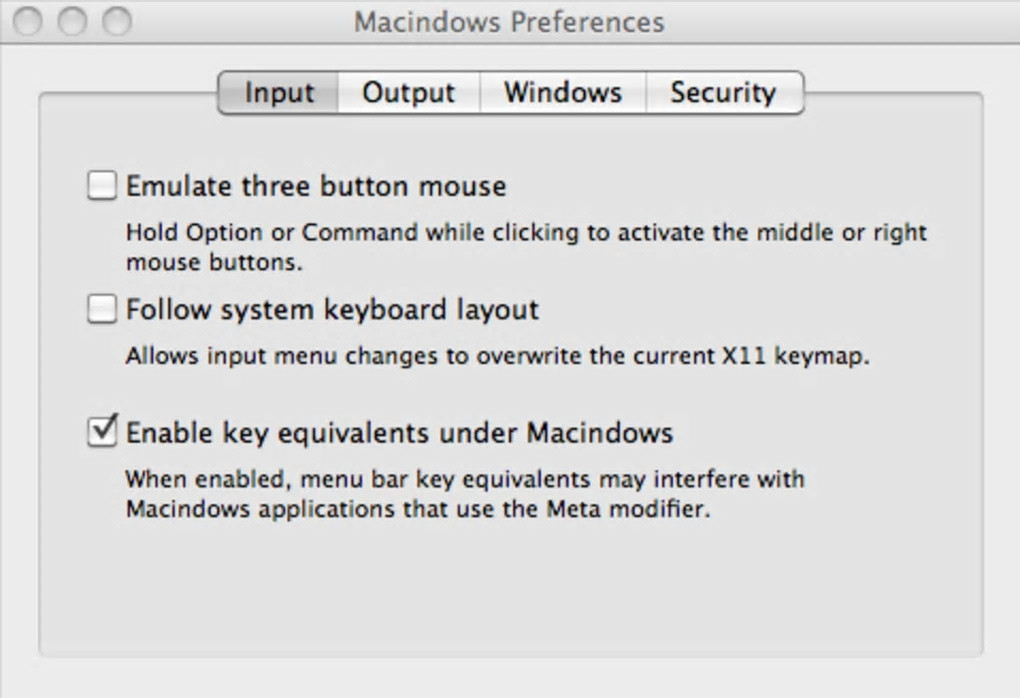Tick the Follow system keyboard layout checkbox
Image resolution: width=1020 pixels, height=698 pixels.
click(x=102, y=310)
